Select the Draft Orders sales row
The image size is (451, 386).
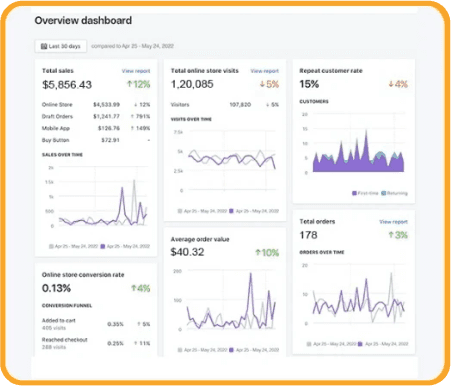[96, 116]
